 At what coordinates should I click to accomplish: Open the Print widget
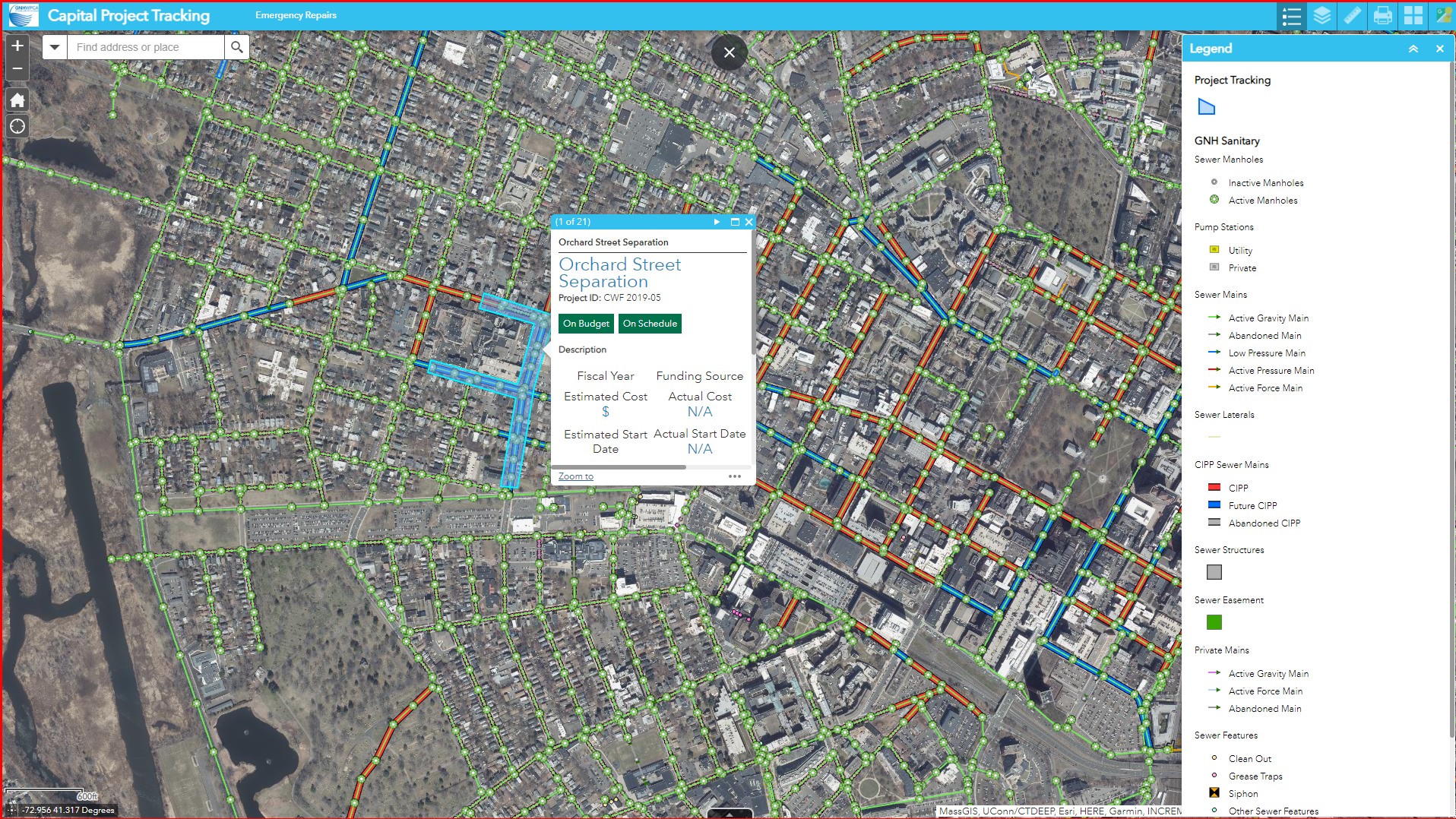point(1382,16)
